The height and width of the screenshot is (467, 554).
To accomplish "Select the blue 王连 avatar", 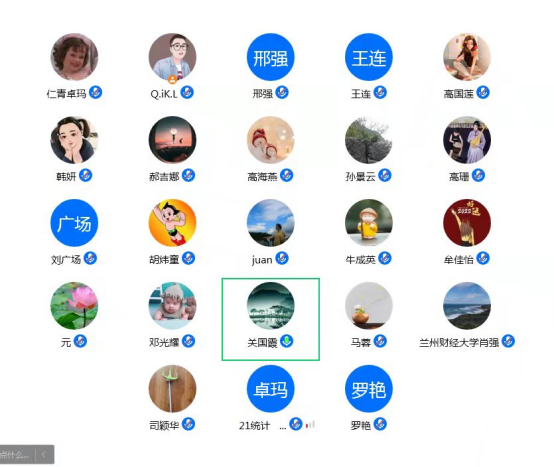I will tap(369, 57).
